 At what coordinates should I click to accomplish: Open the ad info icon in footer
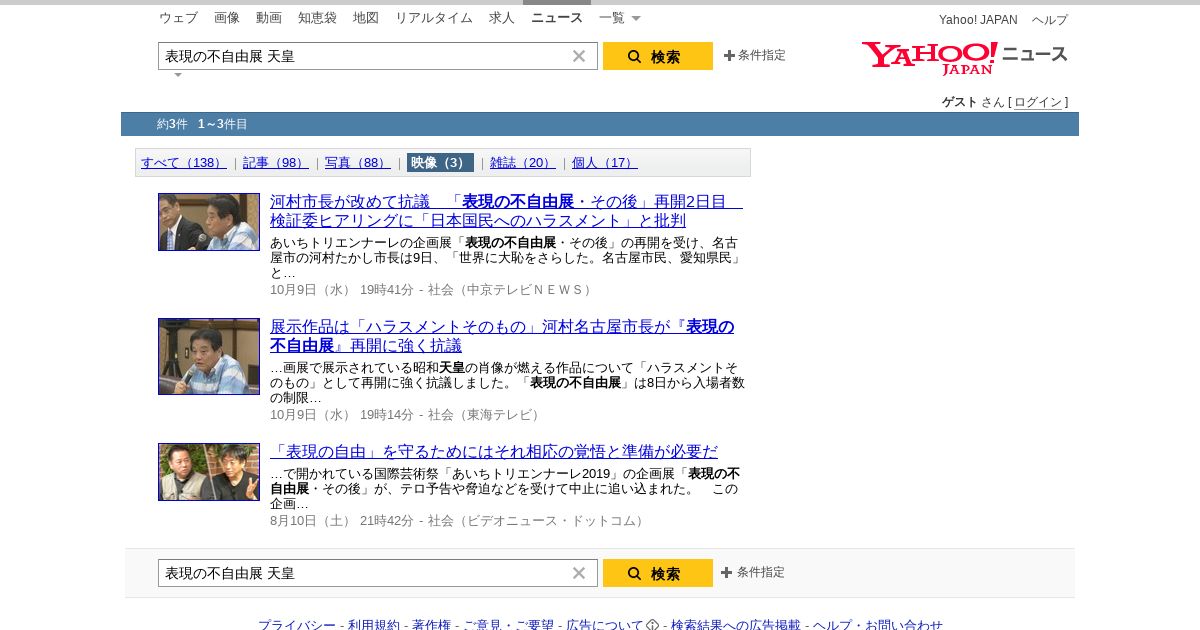point(653,625)
